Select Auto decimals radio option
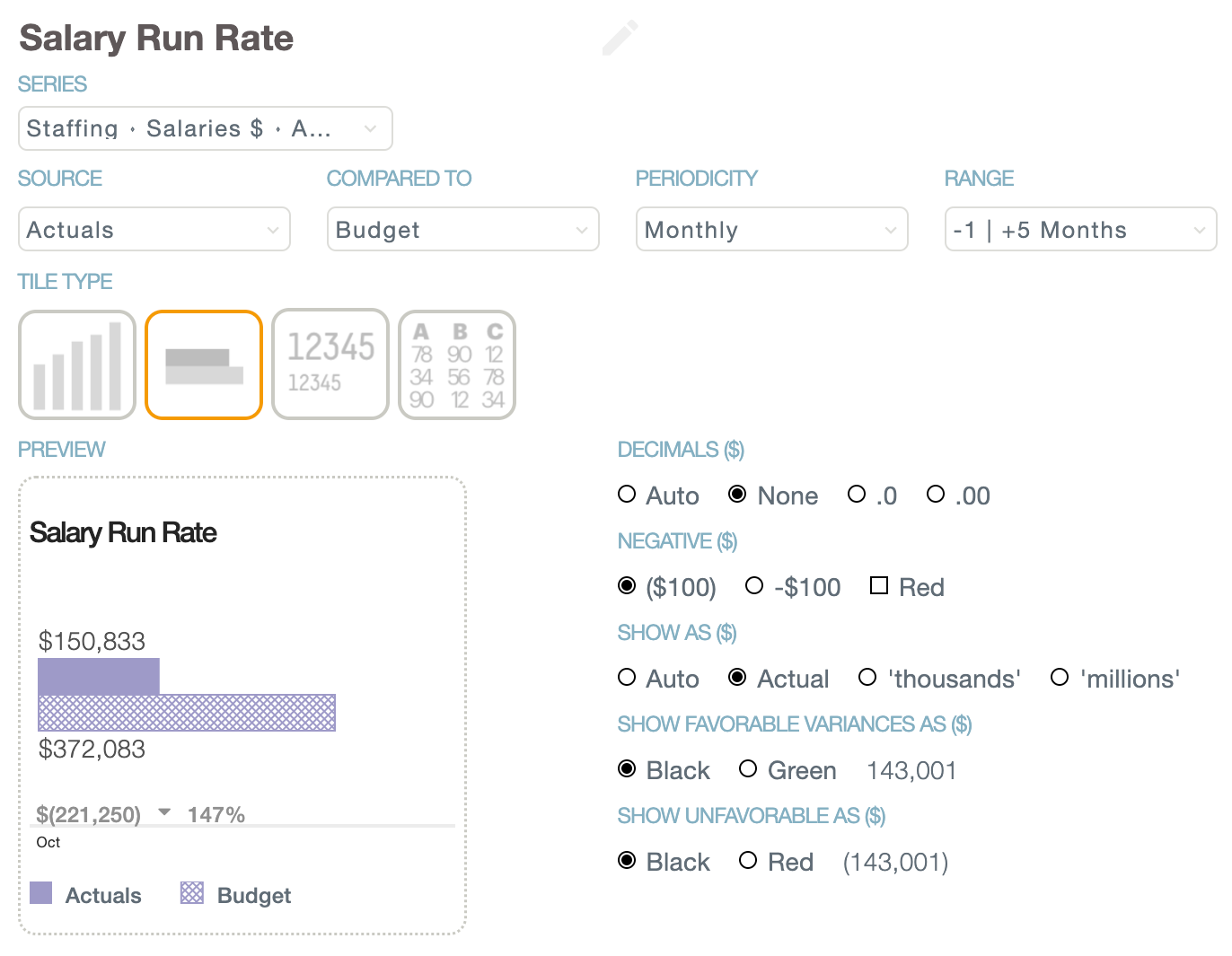The width and height of the screenshot is (1232, 956). tap(627, 495)
